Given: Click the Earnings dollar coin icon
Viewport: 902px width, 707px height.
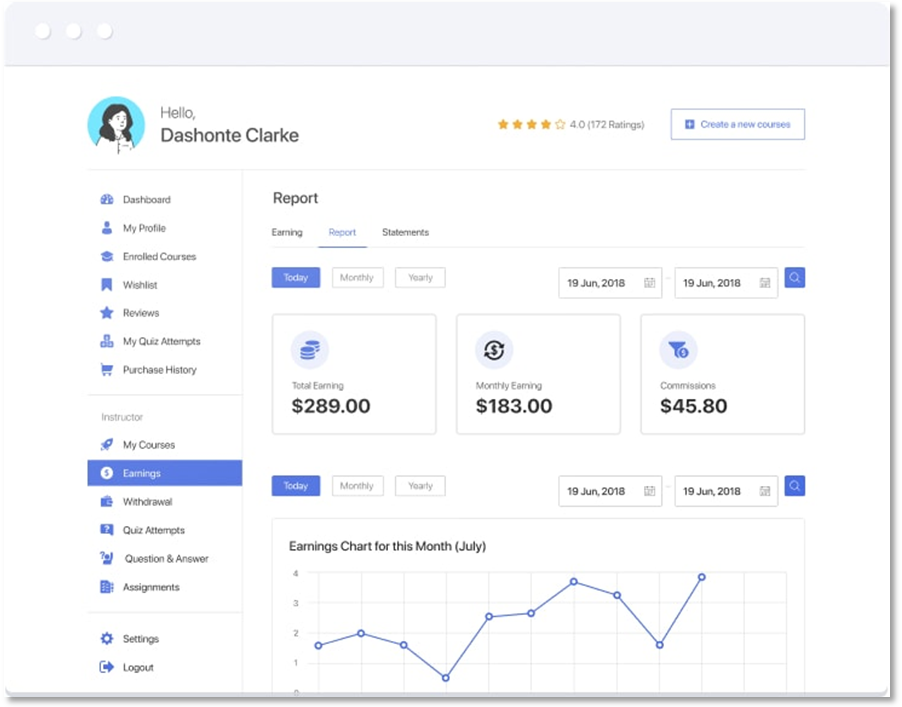Looking at the screenshot, I should coord(106,473).
